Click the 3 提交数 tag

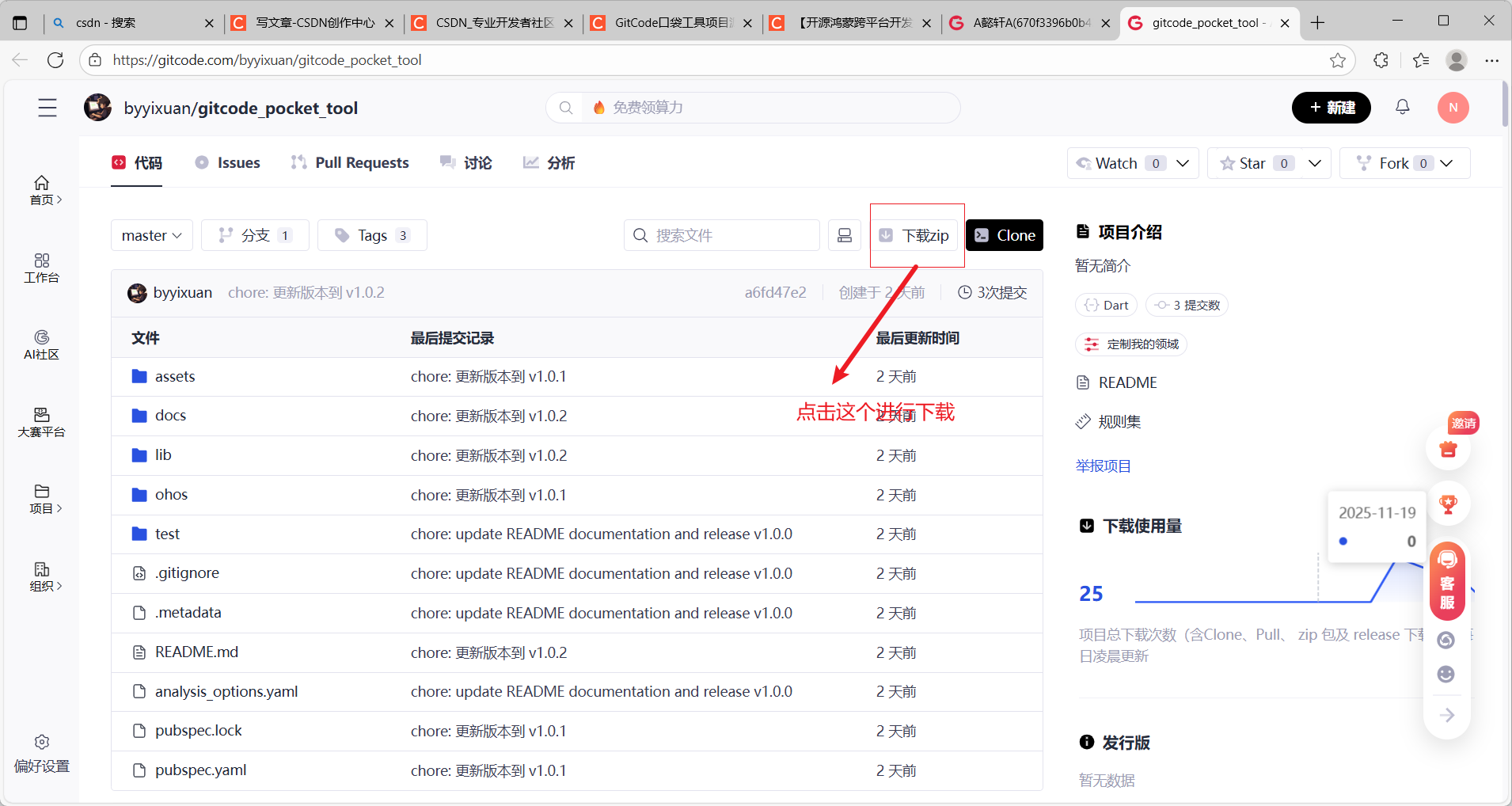pos(1187,306)
